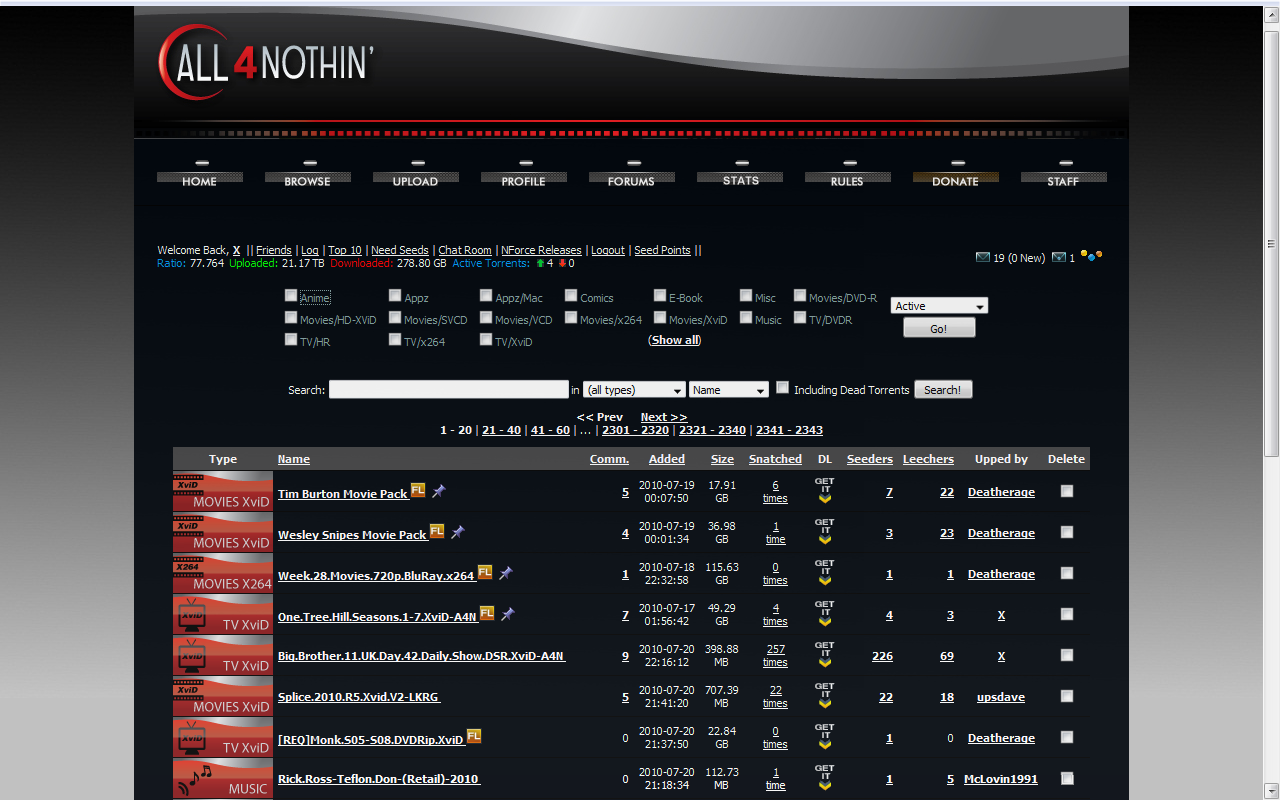The image size is (1280, 800).
Task: Open the Need Seeds link
Action: tap(400, 250)
